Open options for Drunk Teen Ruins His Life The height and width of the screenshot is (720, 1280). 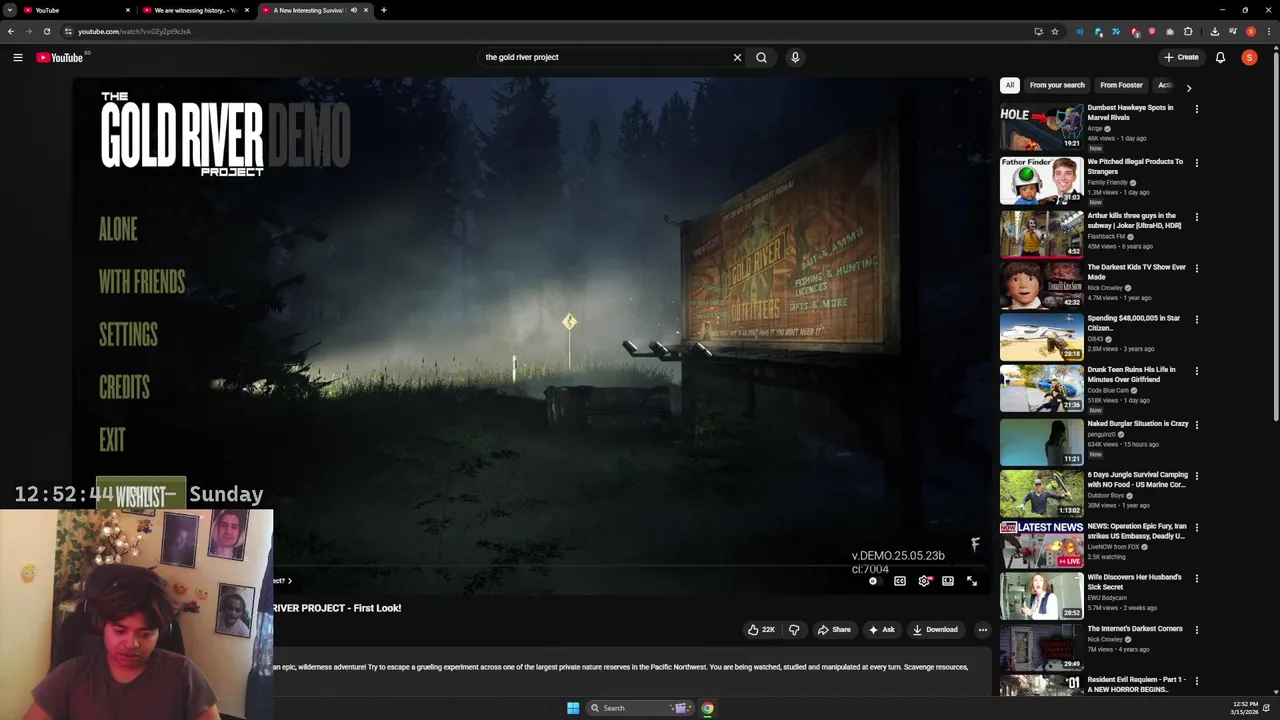(x=1196, y=371)
